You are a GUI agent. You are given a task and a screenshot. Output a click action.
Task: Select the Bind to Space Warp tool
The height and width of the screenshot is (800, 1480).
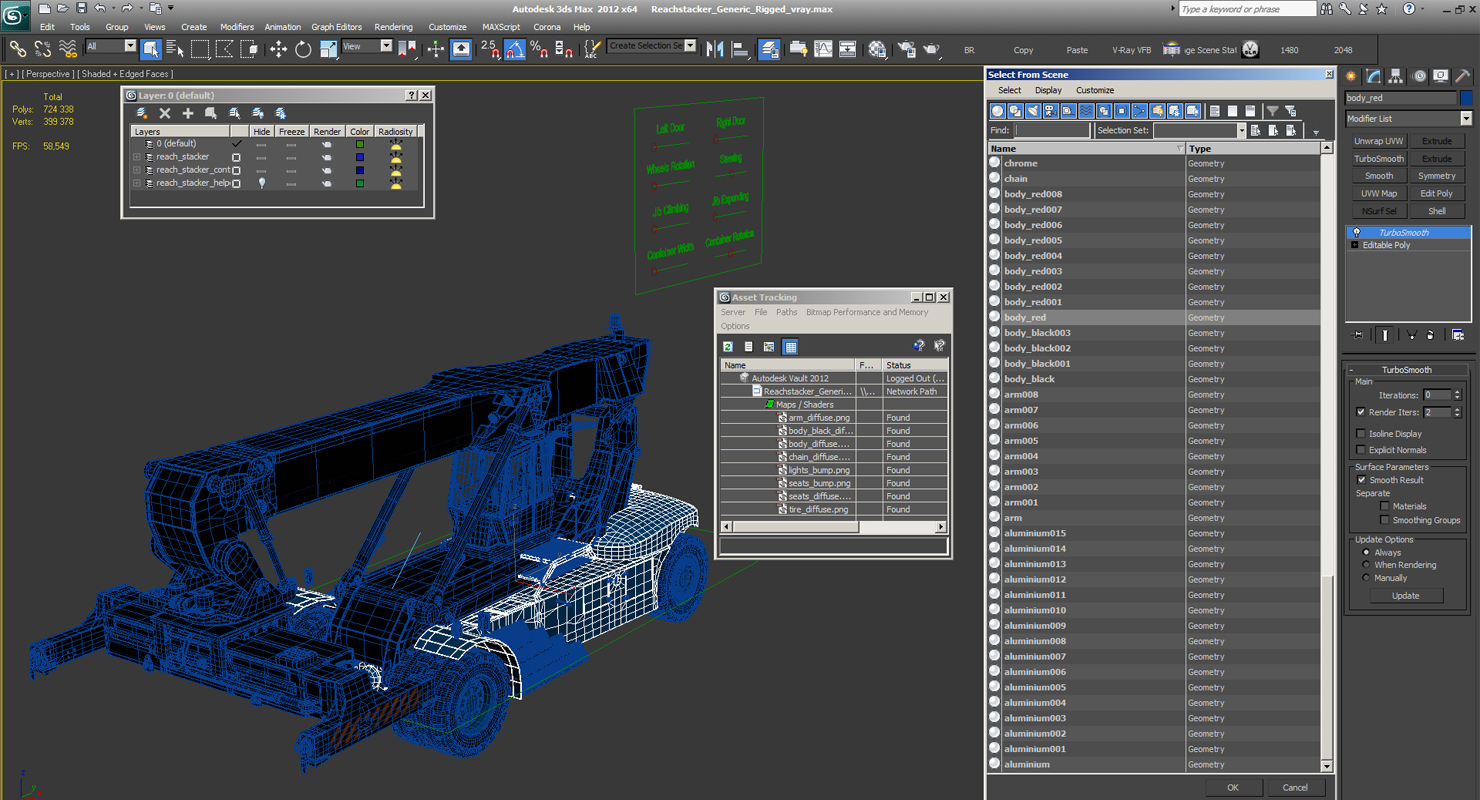point(68,48)
